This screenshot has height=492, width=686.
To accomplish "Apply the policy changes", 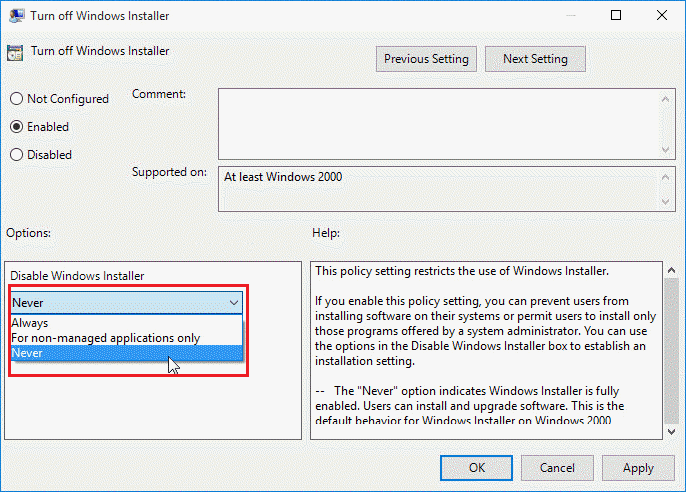I will (x=638, y=468).
